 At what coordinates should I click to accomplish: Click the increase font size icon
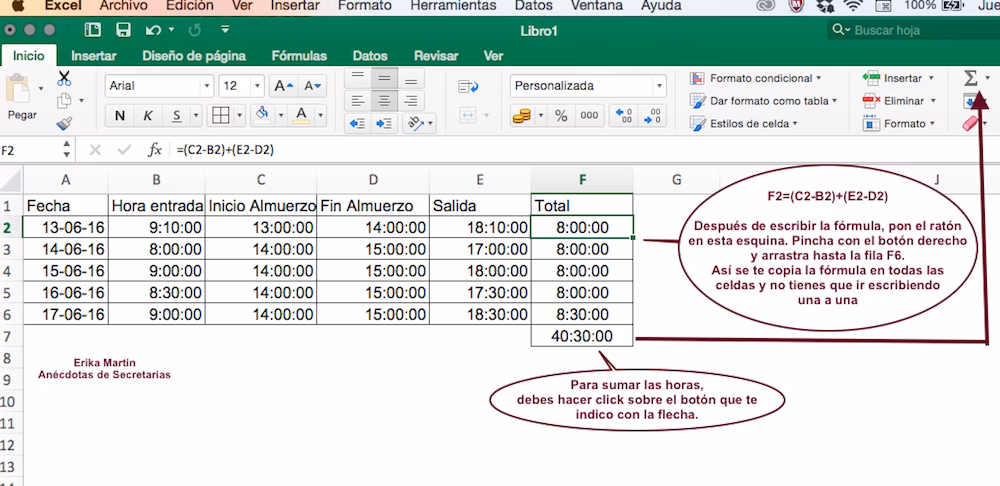pyautogui.click(x=283, y=86)
